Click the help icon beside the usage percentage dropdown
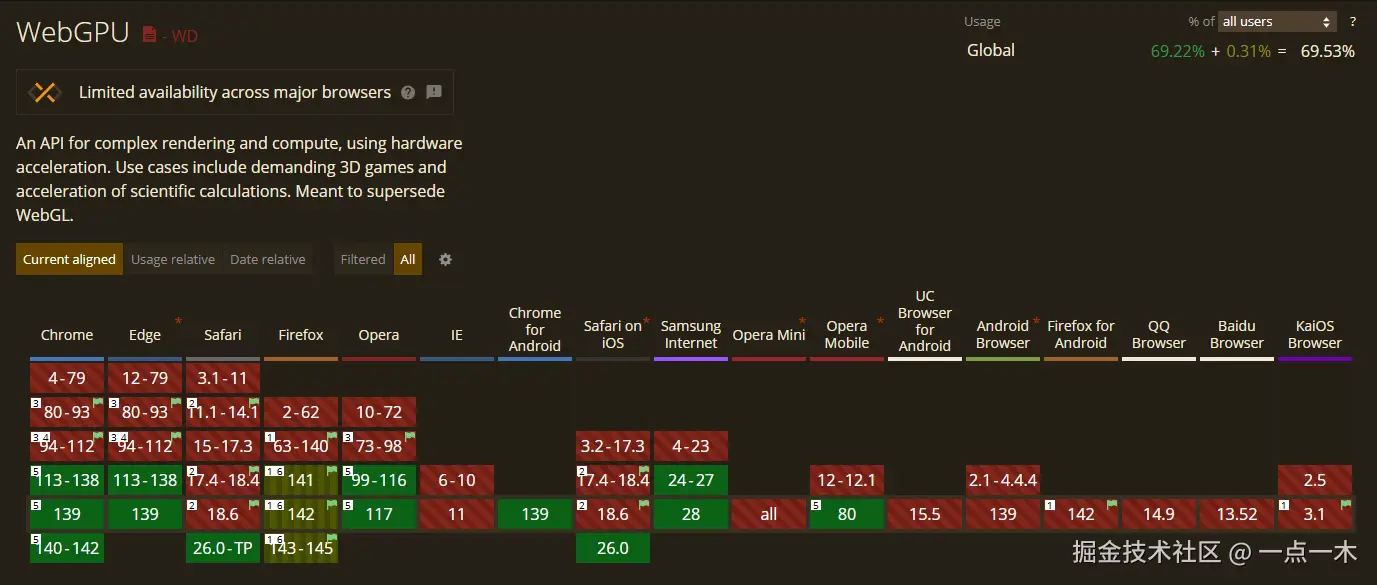1377x585 pixels. click(1353, 20)
